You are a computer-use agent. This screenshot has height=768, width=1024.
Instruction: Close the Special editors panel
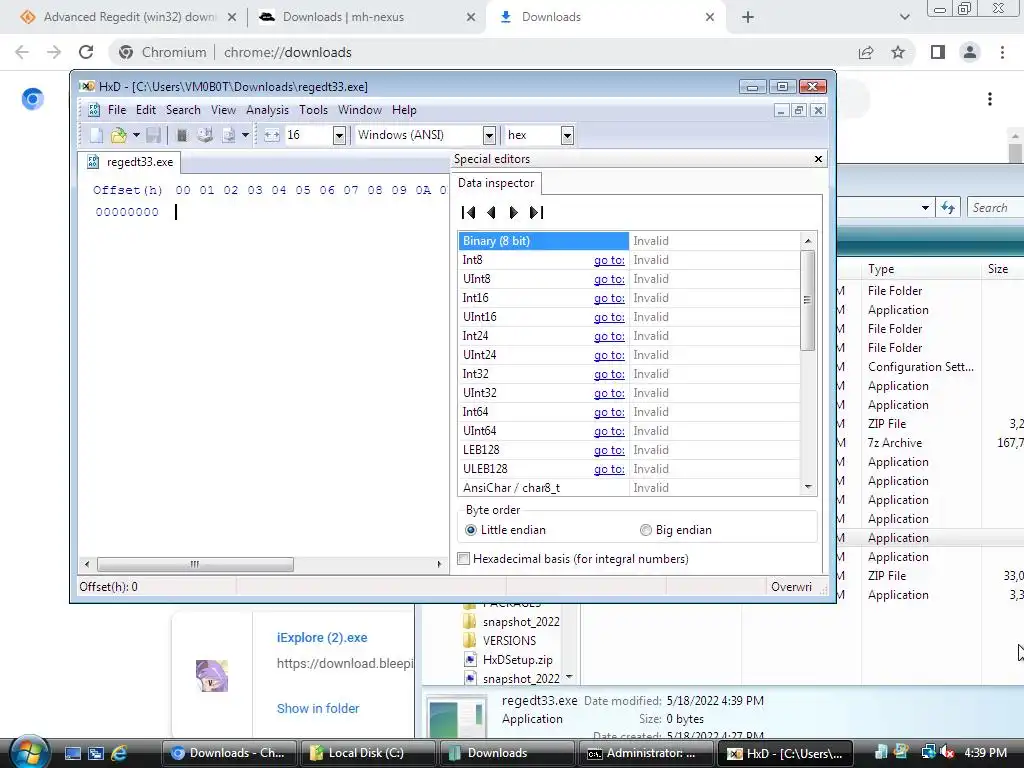(818, 159)
